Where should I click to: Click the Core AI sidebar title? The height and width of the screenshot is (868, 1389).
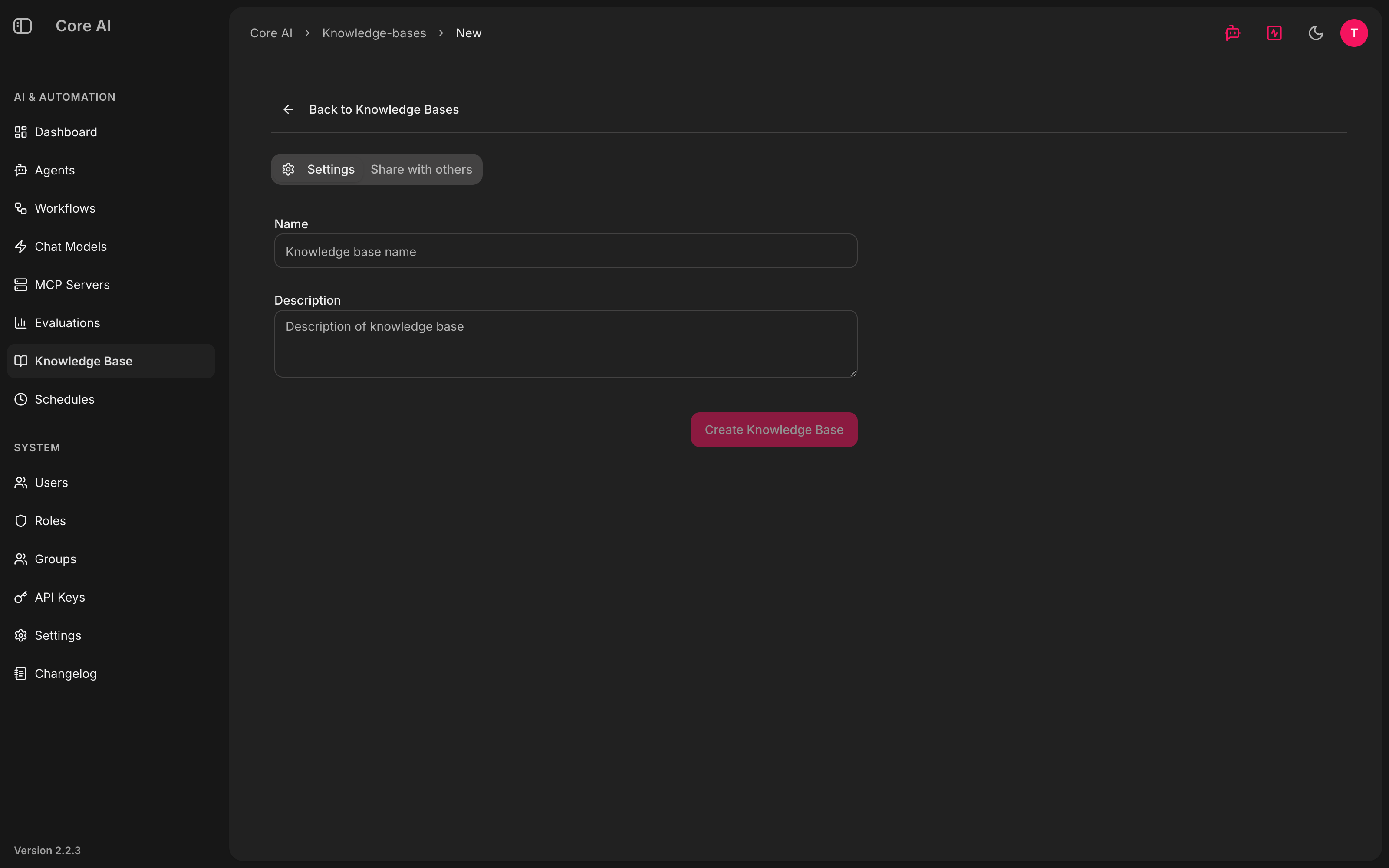pos(83,26)
